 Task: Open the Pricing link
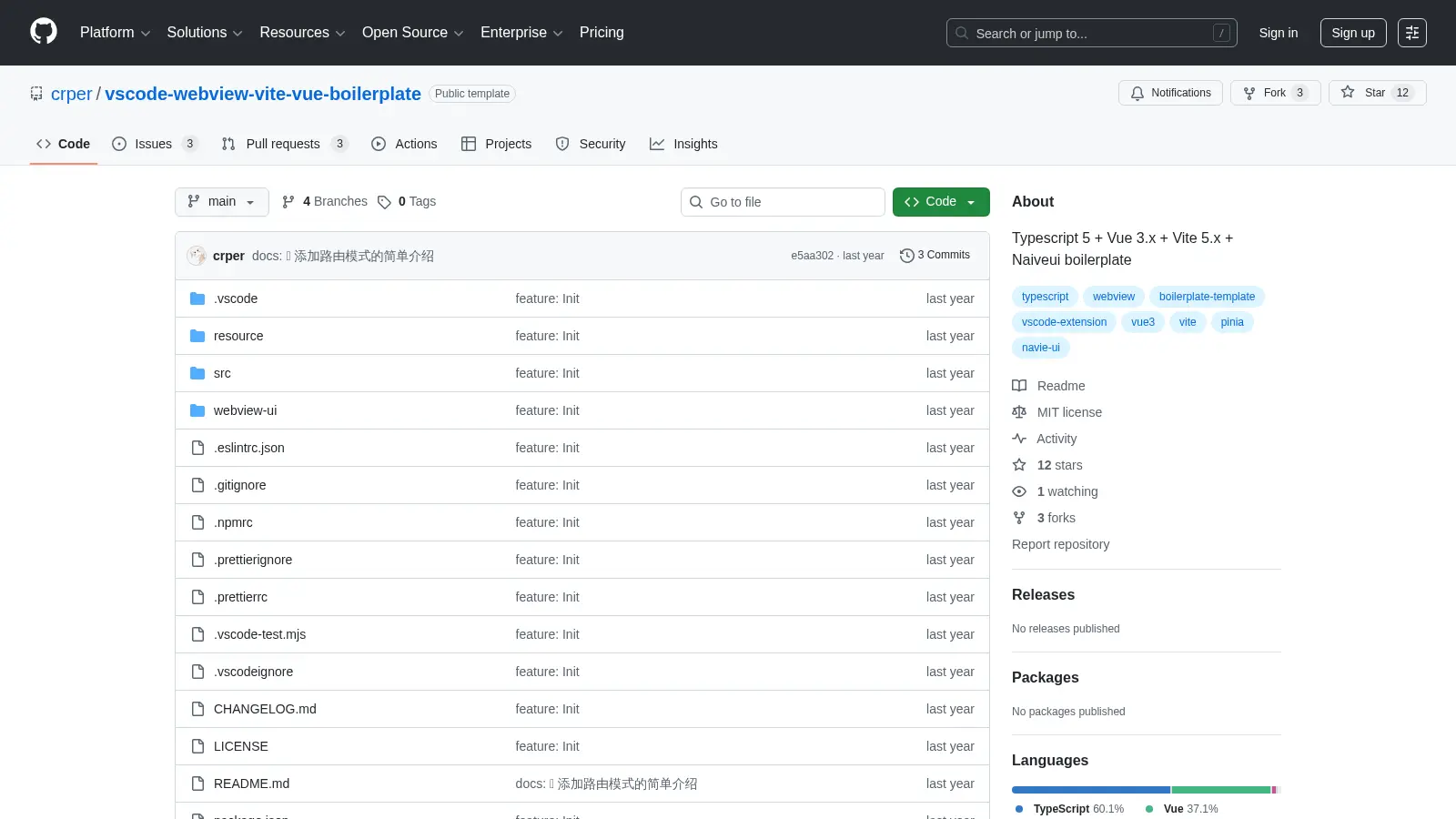point(602,33)
